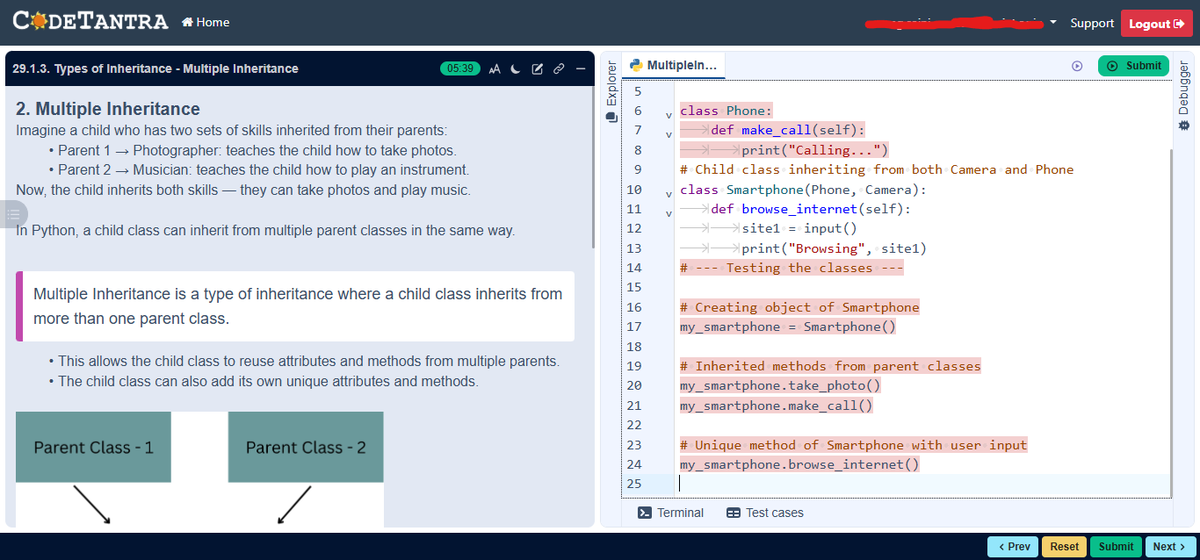Click the code line my_smartphone.make_call()
Viewport: 1200px width, 560px height.
click(x=776, y=406)
